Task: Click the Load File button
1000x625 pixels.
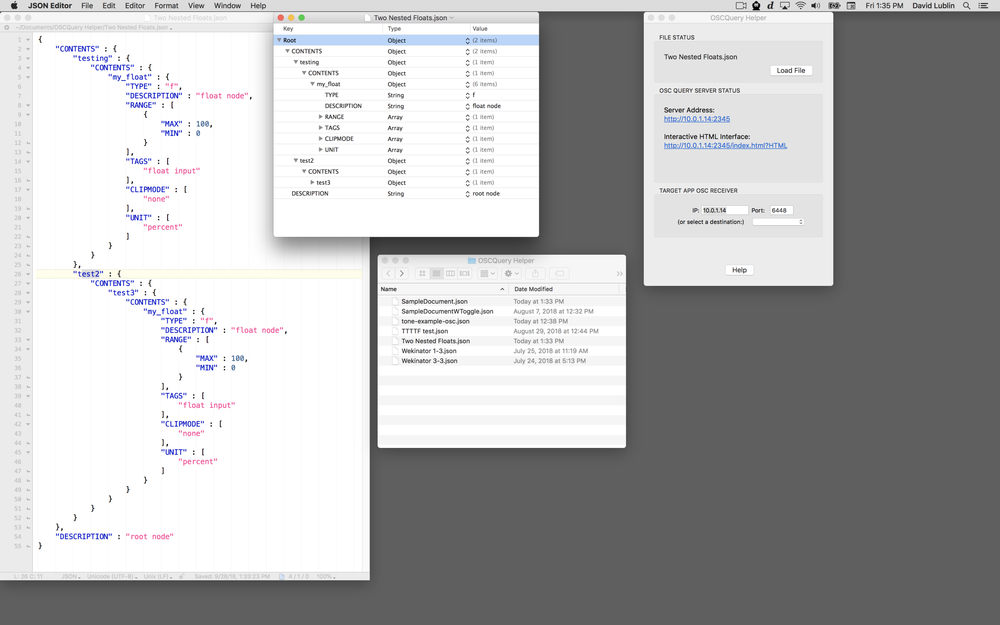Action: (791, 70)
